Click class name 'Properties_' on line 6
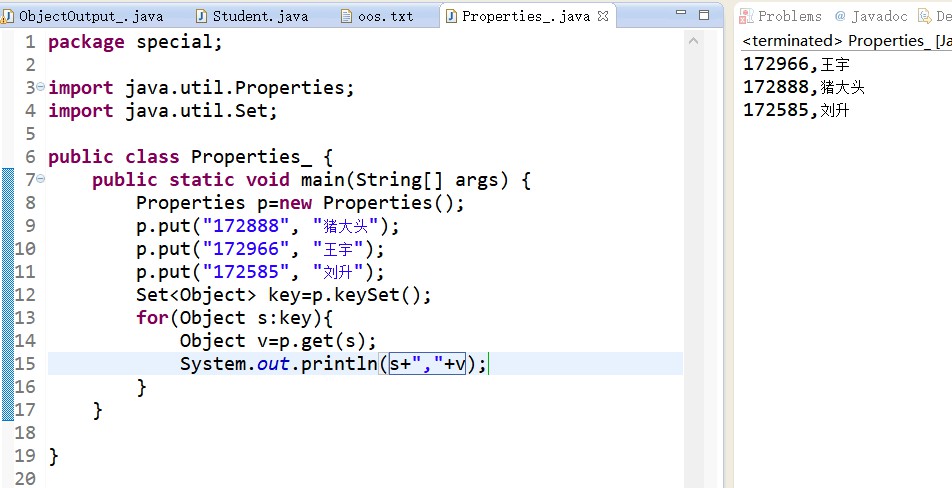 coord(251,157)
